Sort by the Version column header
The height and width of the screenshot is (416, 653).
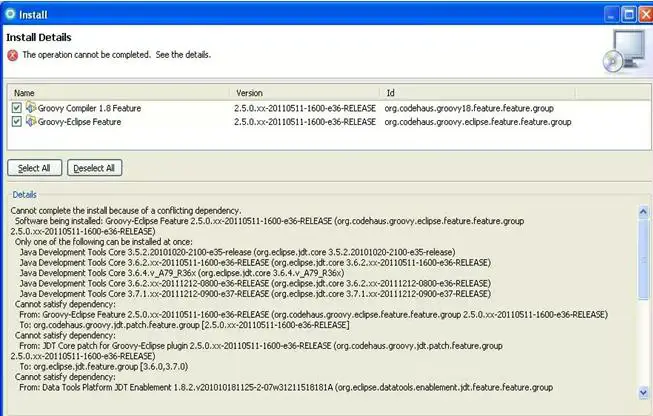305,93
